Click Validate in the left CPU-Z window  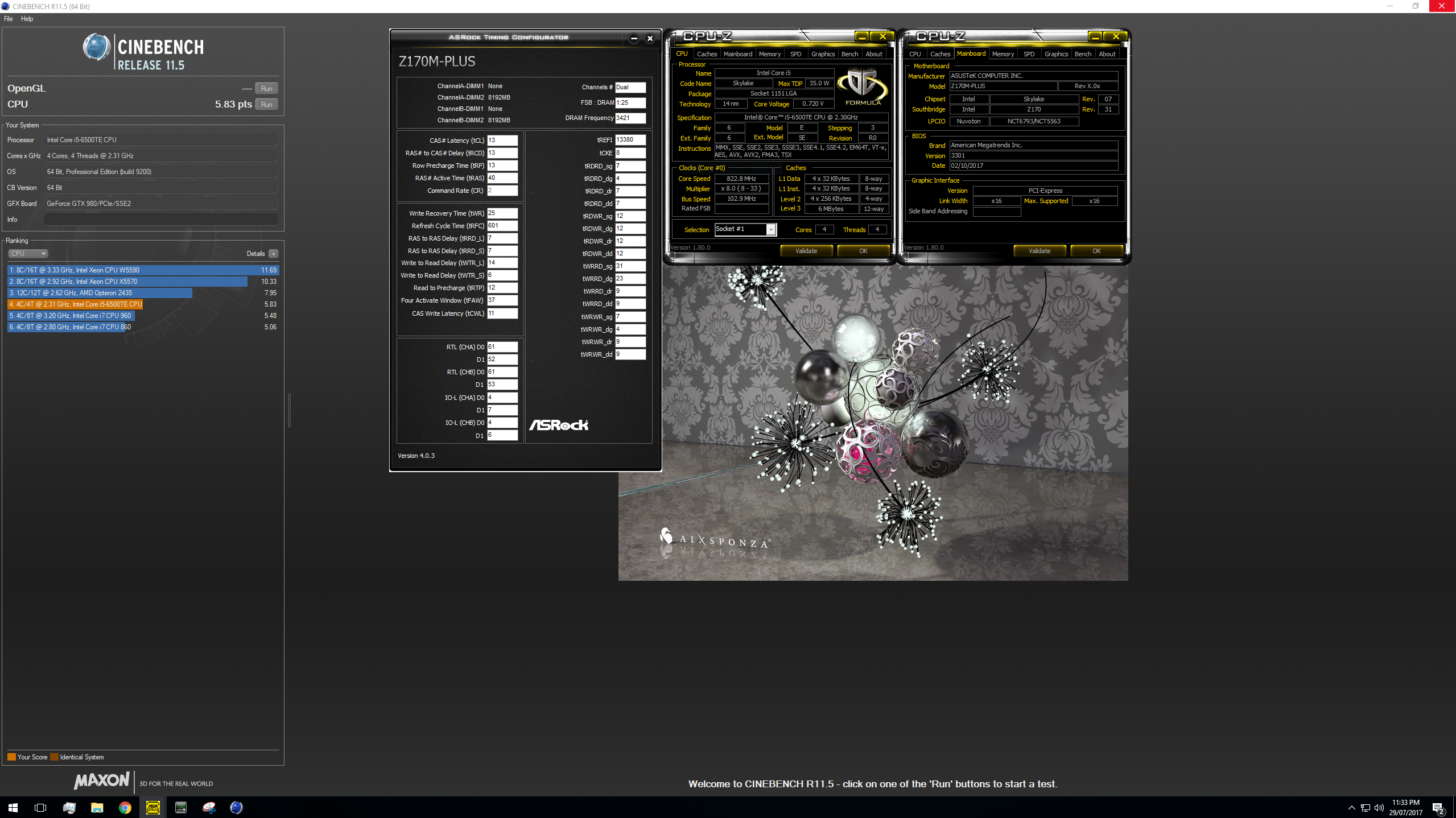806,251
